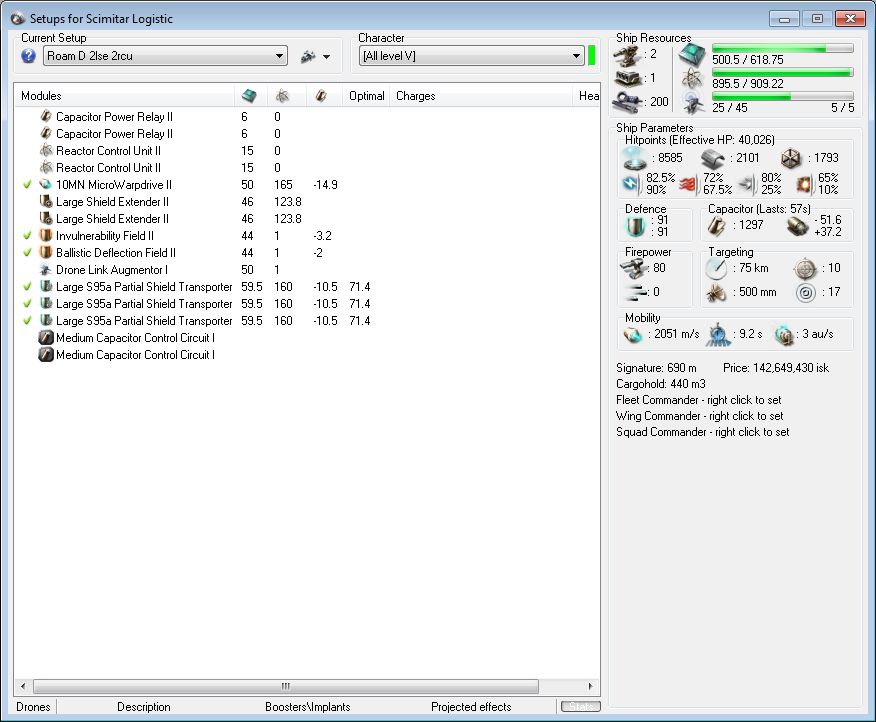Image resolution: width=876 pixels, height=722 pixels.
Task: Click the green skill indicator next to Character
Action: pyautogui.click(x=592, y=56)
